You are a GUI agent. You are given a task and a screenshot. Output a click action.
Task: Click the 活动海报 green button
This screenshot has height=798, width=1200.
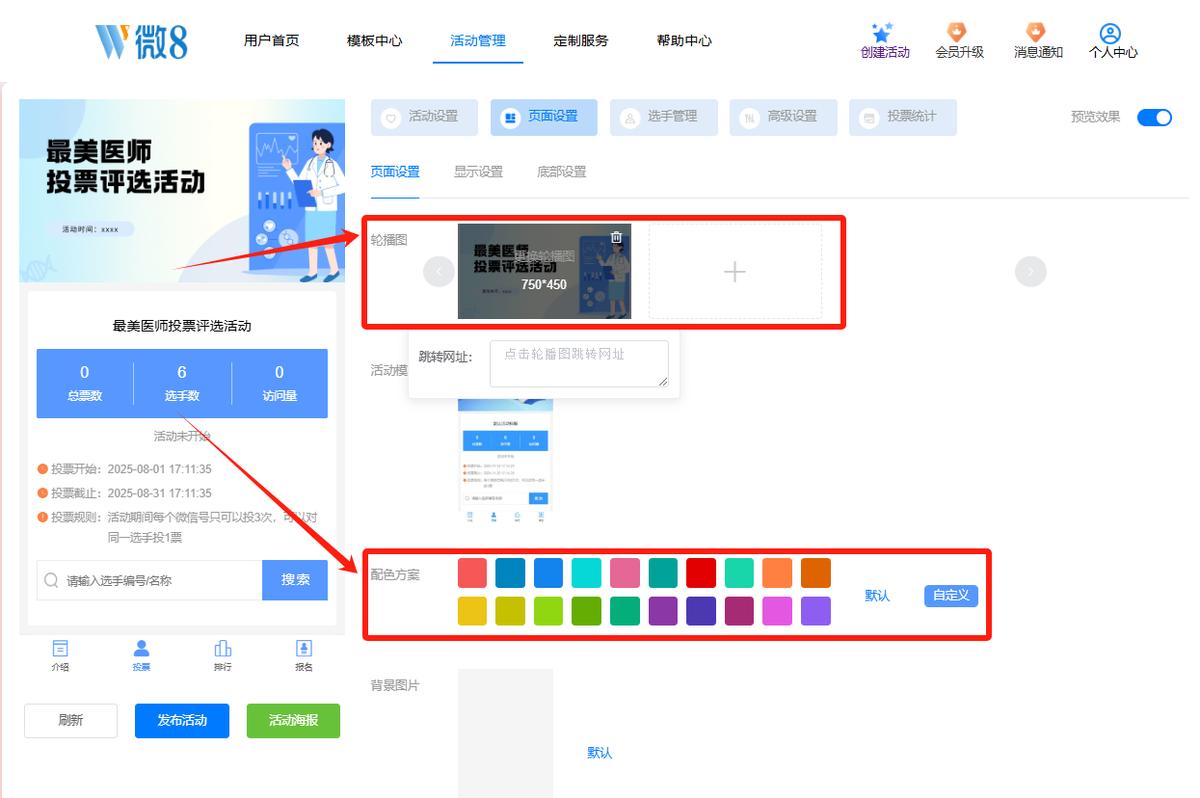(x=293, y=721)
